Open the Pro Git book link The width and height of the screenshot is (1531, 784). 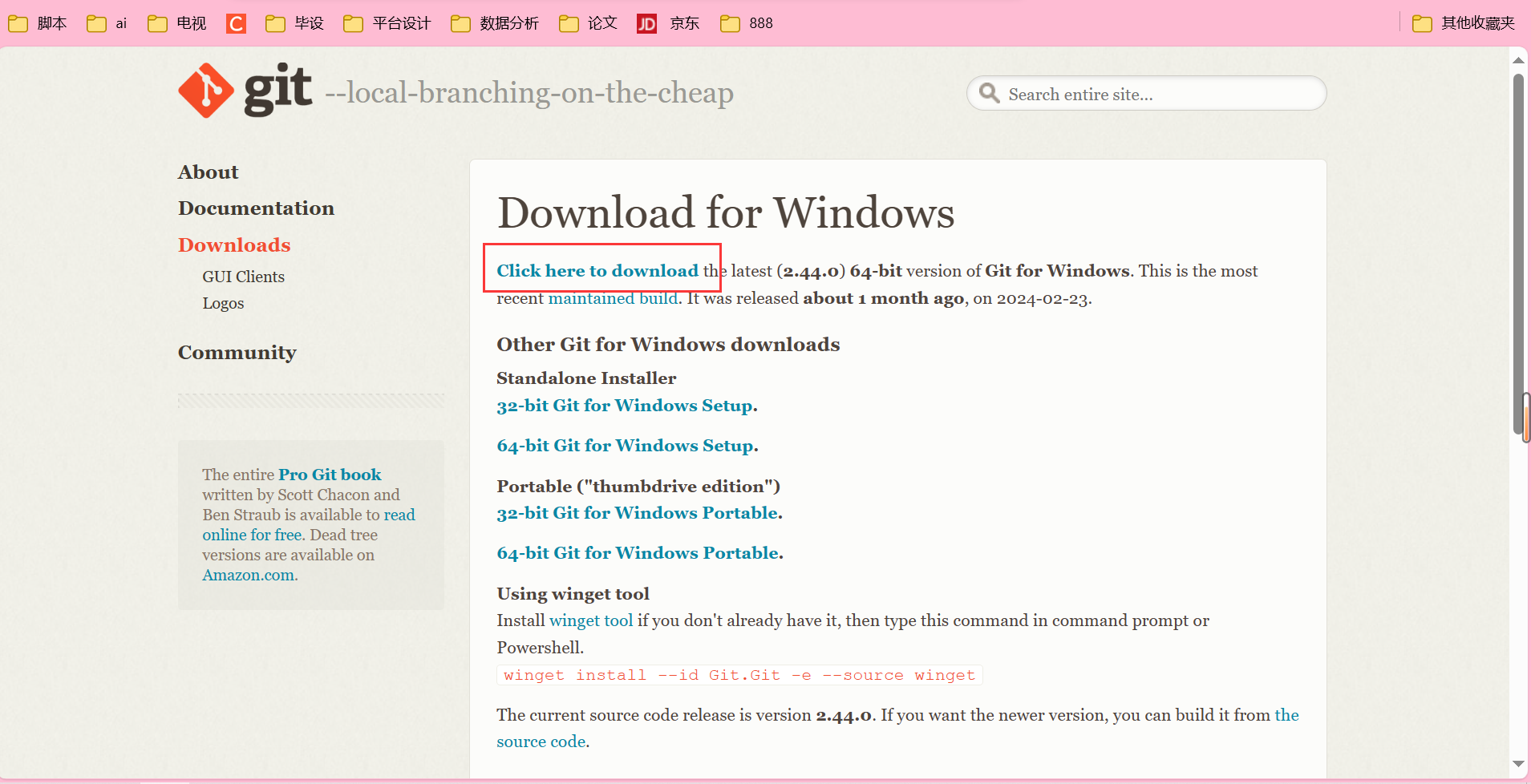[330, 475]
